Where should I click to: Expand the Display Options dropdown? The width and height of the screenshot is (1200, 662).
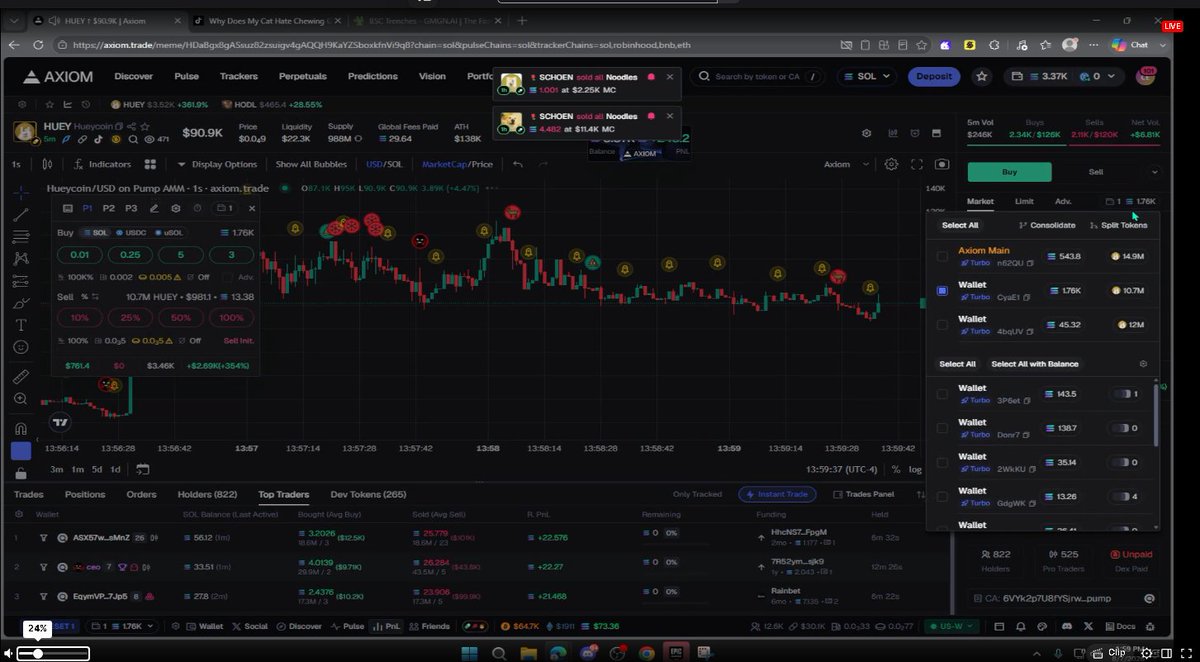217,164
